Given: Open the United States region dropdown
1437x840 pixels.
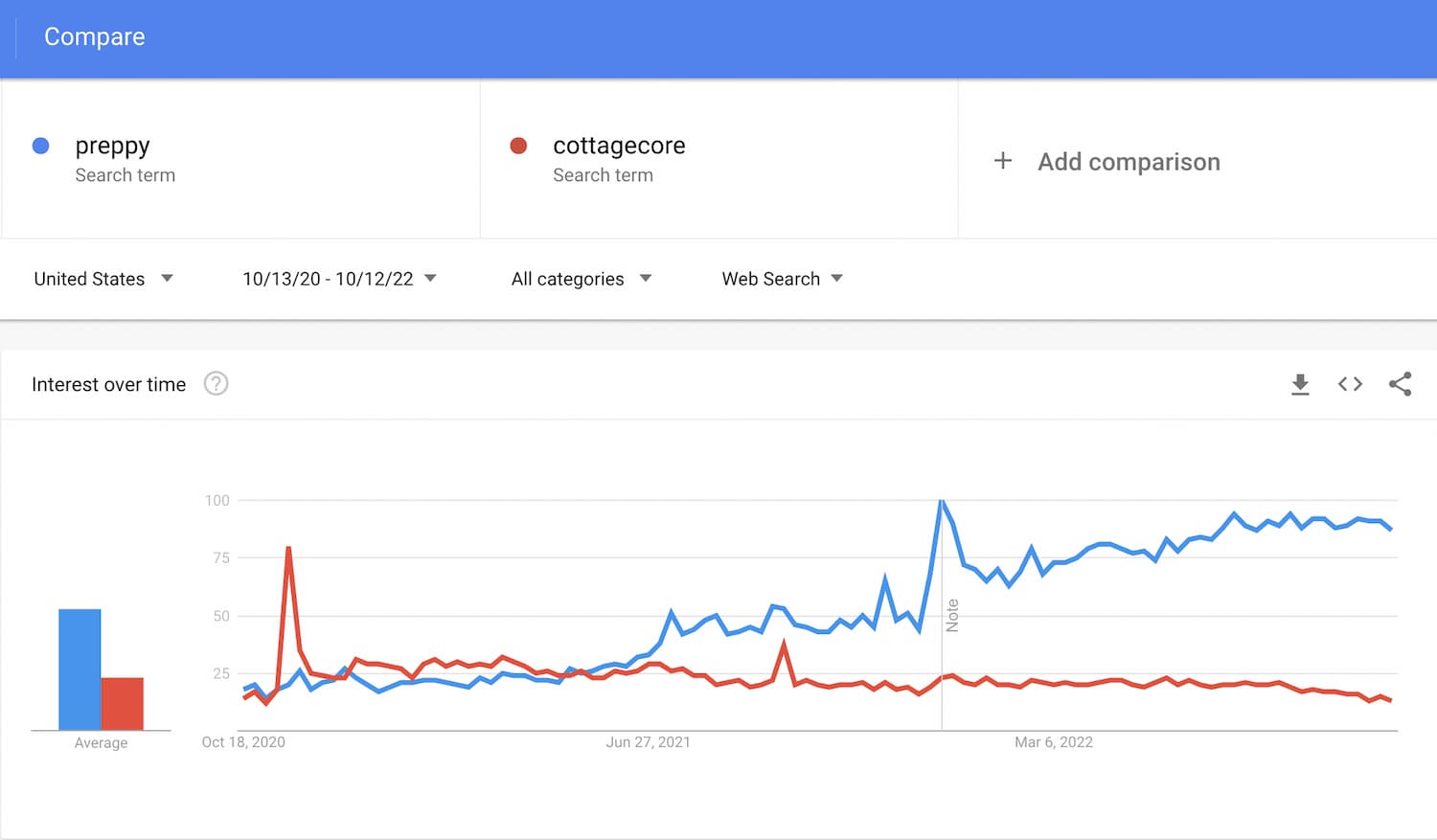Looking at the screenshot, I should tap(103, 279).
